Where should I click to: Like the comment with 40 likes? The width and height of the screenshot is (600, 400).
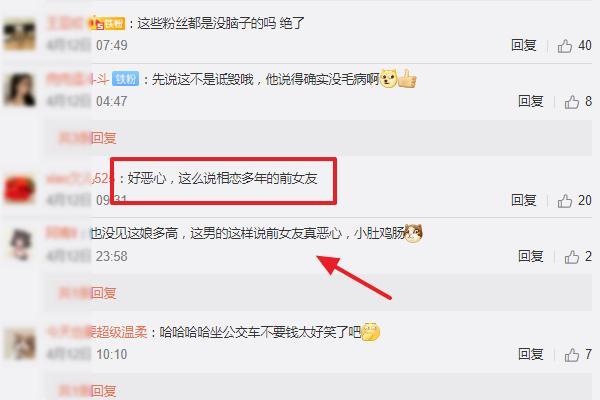tap(564, 46)
